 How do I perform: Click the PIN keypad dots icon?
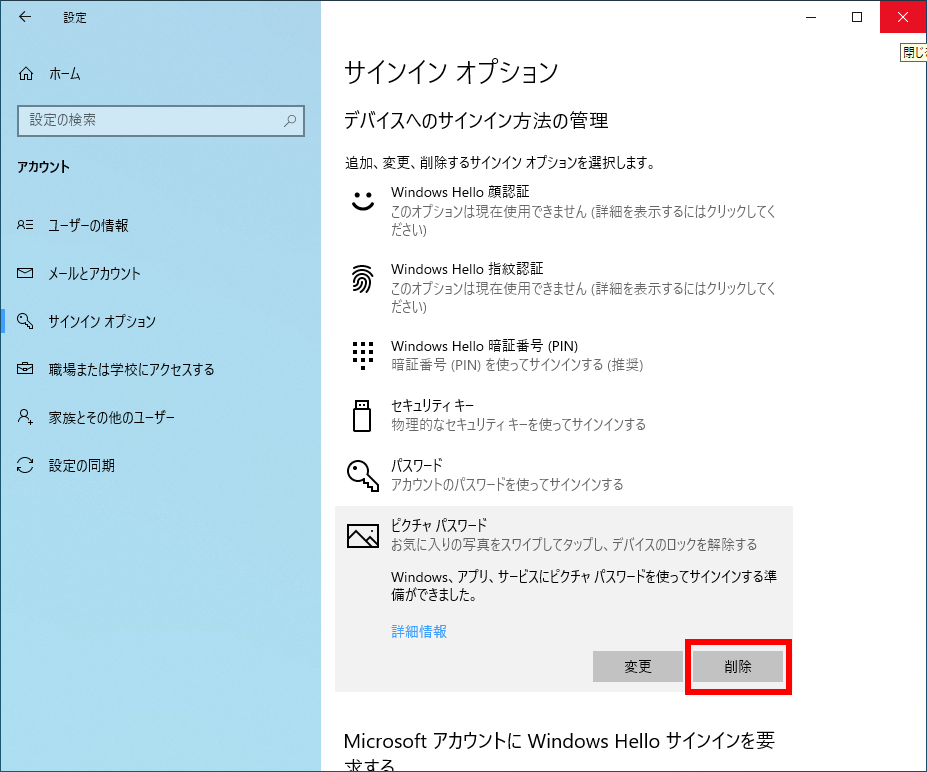(362, 355)
